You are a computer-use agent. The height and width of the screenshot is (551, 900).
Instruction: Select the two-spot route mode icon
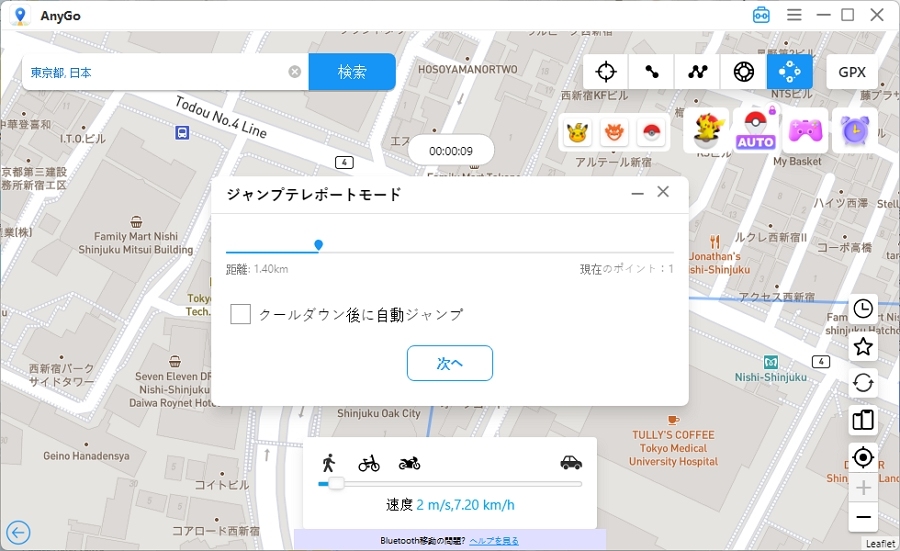[x=651, y=72]
